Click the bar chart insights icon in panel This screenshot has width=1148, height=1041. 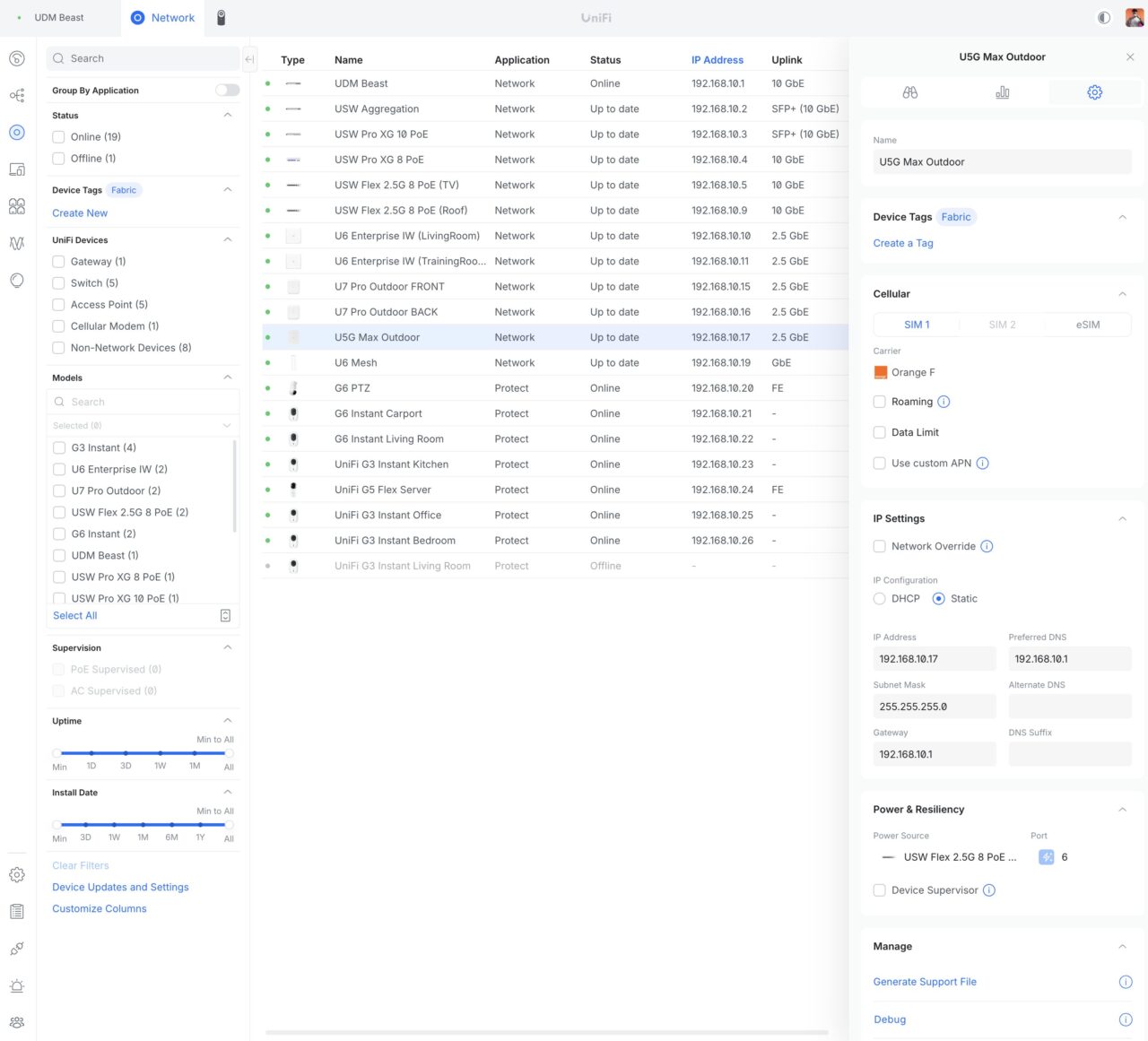(1003, 92)
